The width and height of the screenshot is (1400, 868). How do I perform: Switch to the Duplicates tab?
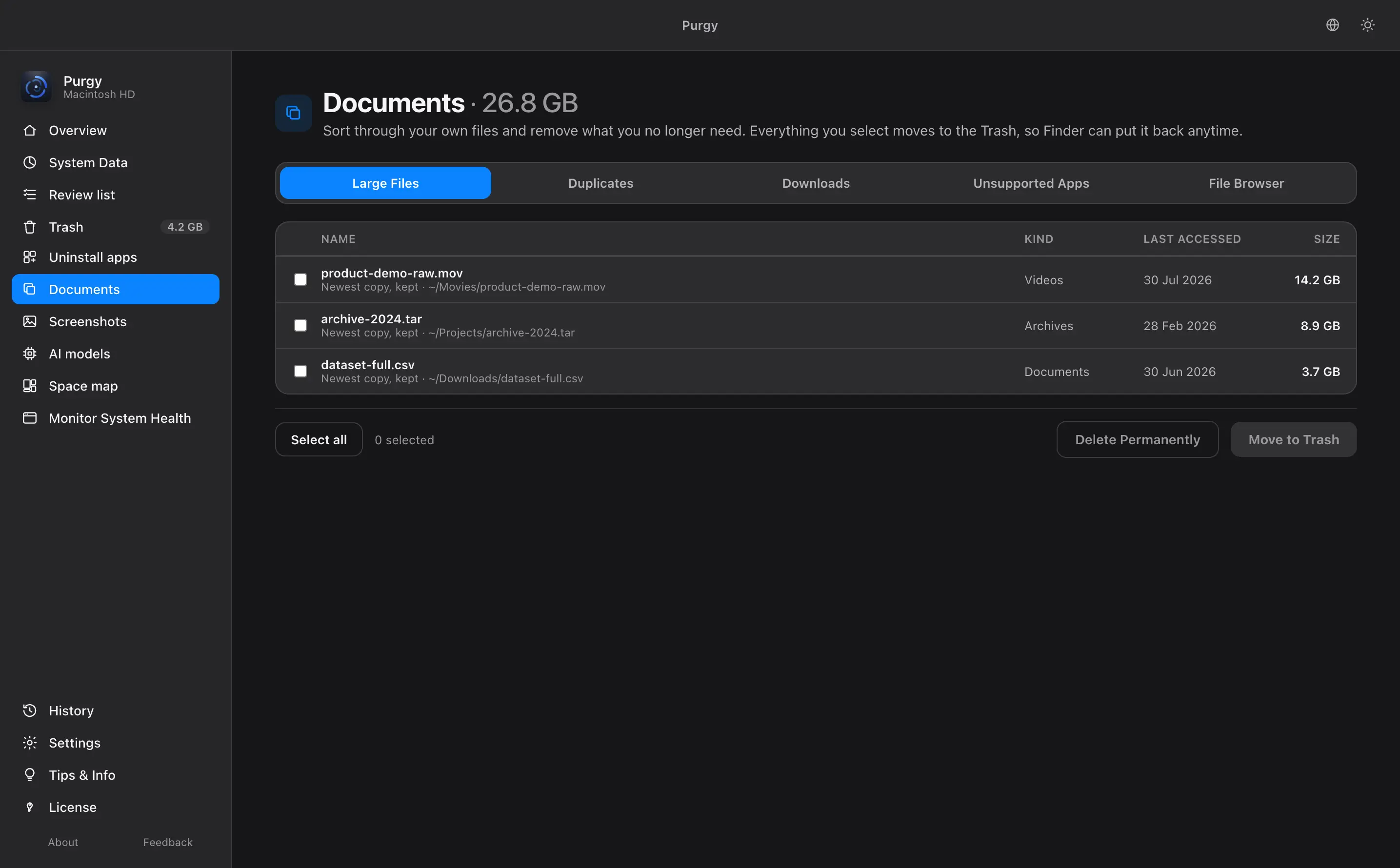point(600,183)
